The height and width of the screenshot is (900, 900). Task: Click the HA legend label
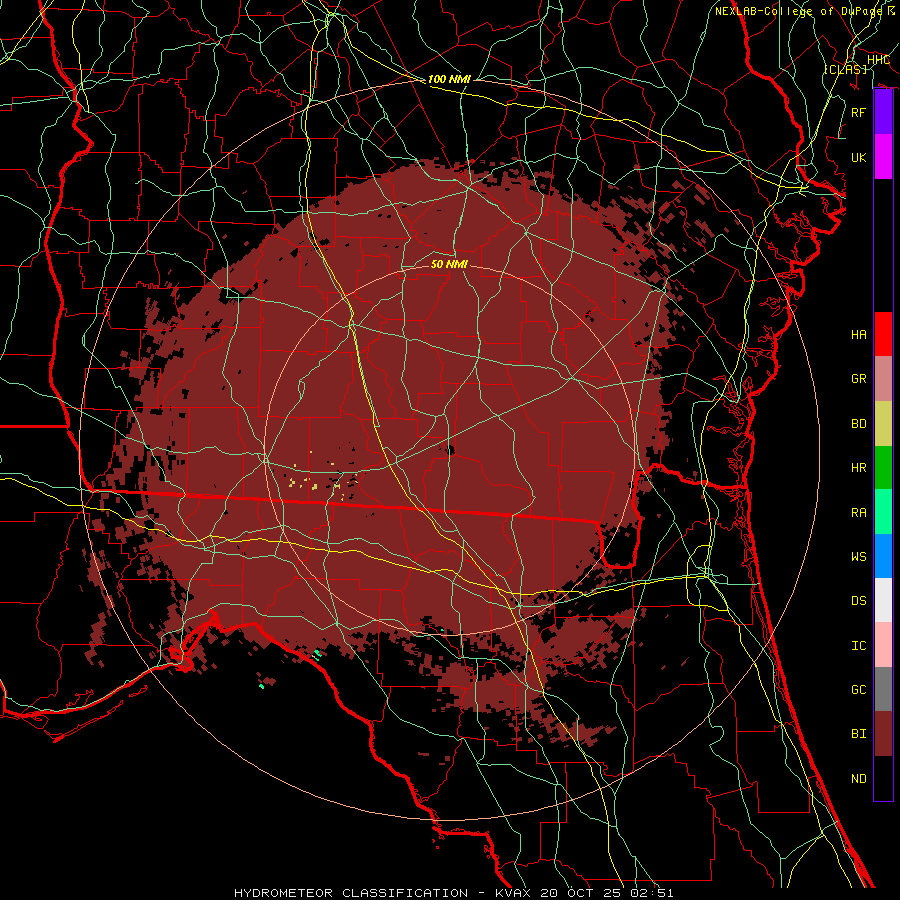[859, 335]
